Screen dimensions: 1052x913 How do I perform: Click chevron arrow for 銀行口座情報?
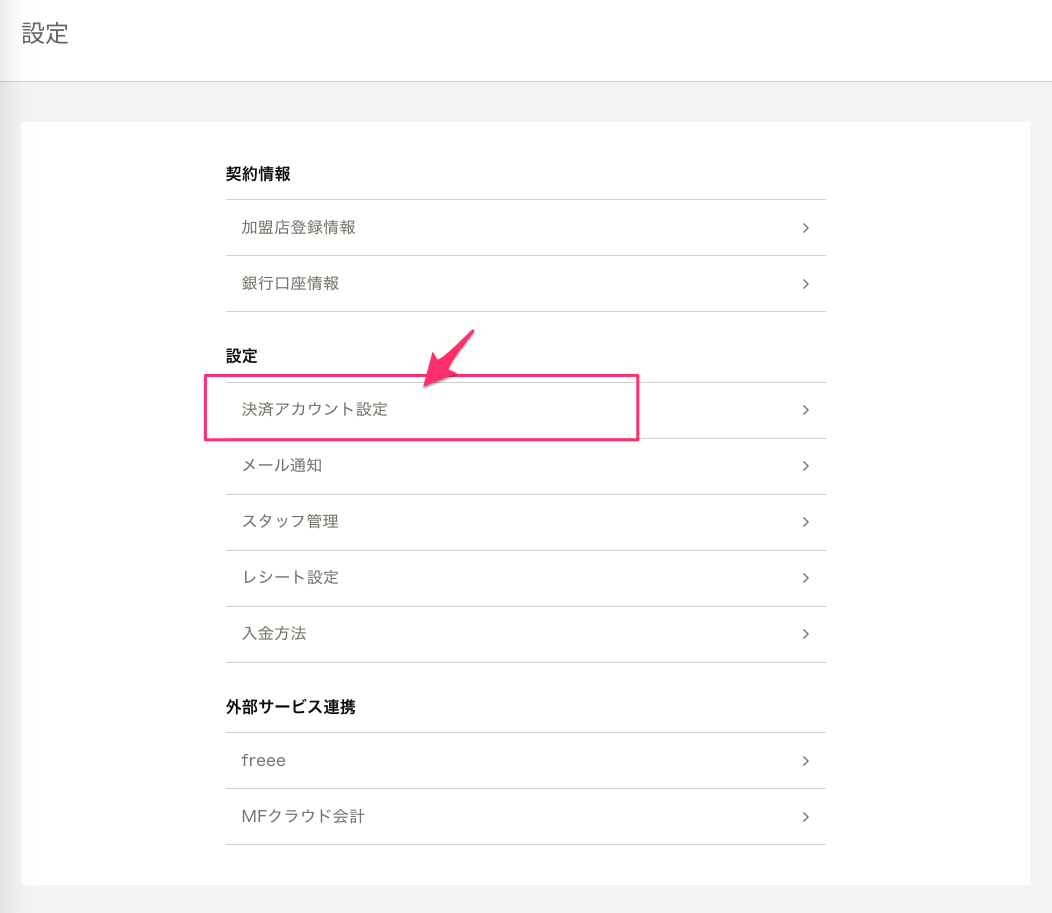coord(806,284)
